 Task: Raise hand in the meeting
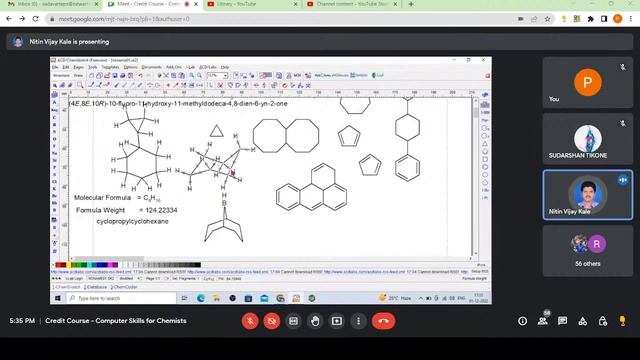pyautogui.click(x=315, y=321)
